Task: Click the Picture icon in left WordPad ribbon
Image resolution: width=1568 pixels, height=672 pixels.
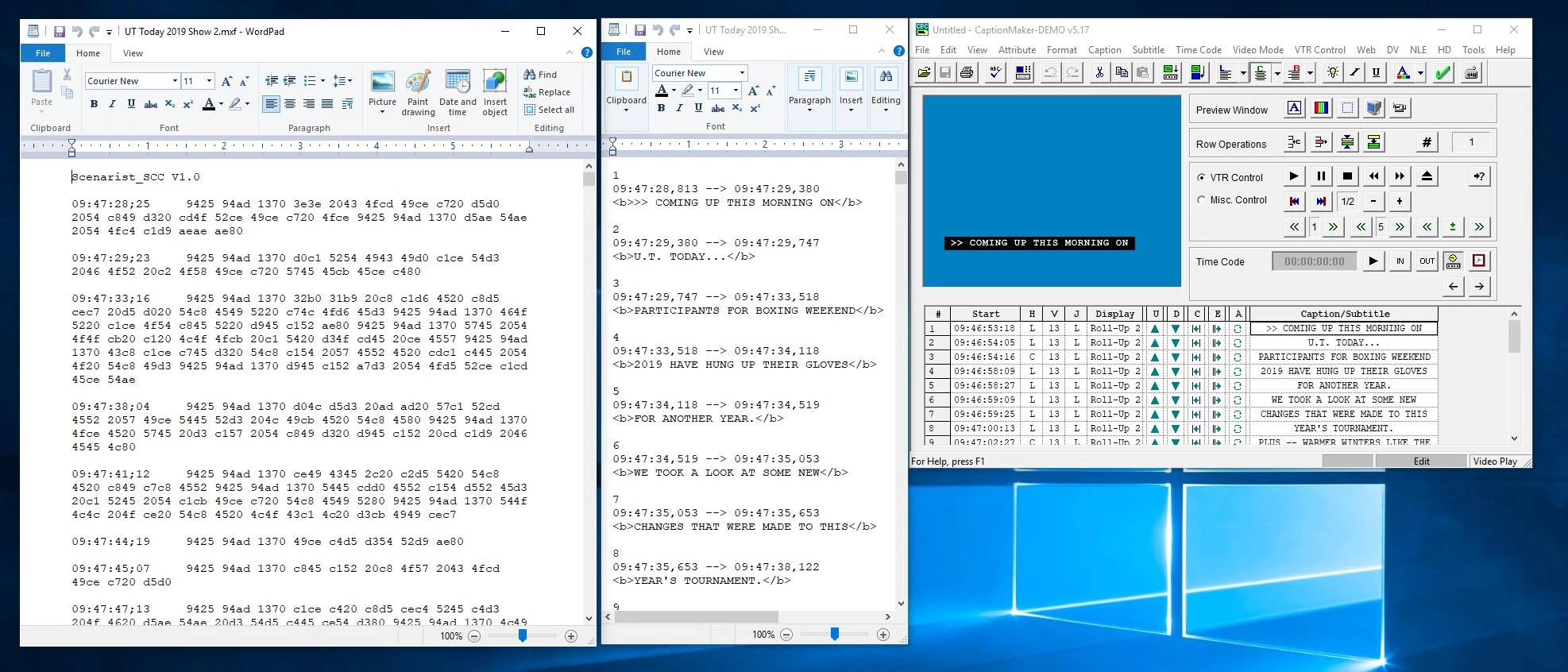Action: 382,92
